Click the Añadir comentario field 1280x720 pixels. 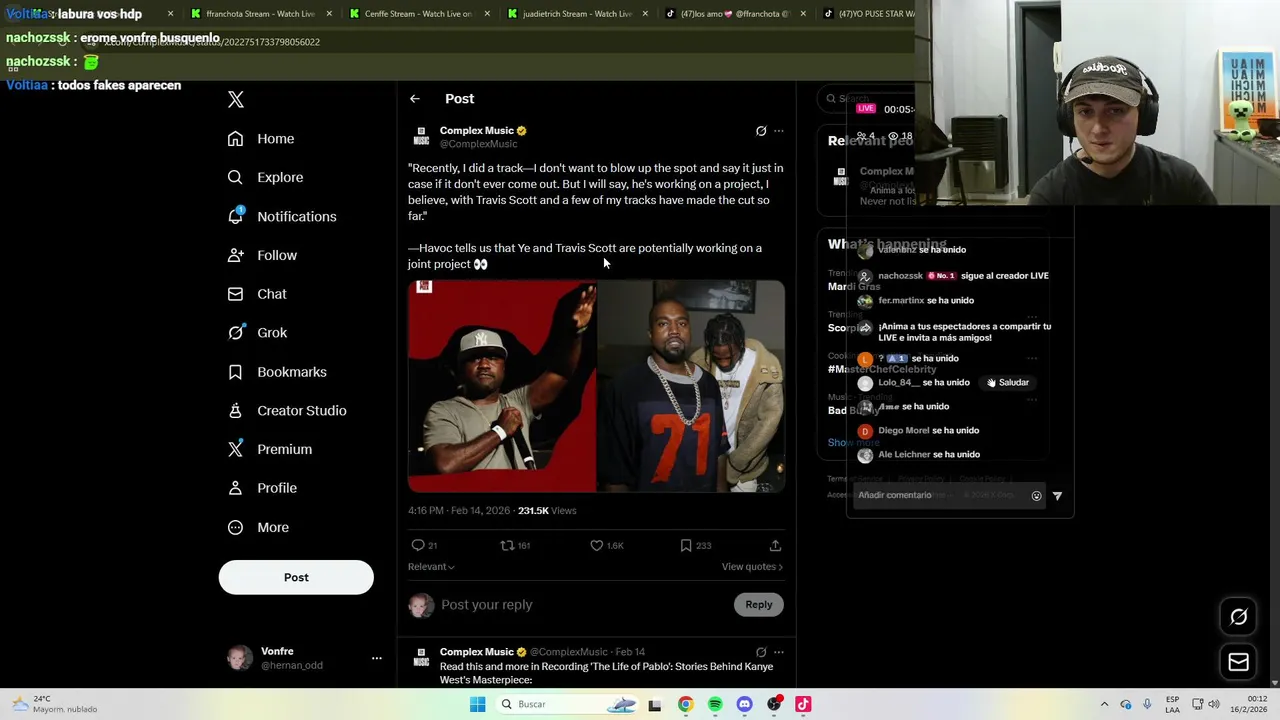coord(938,496)
